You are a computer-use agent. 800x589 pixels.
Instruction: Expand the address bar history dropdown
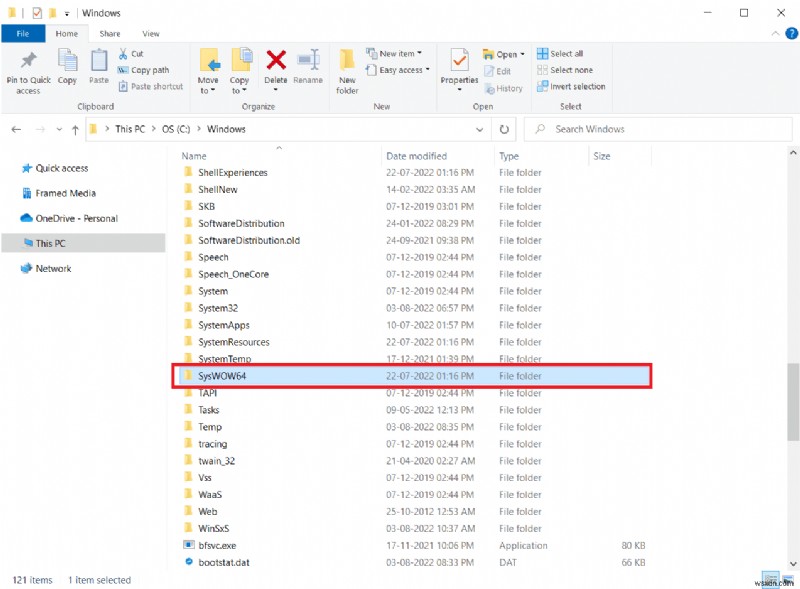click(x=480, y=130)
